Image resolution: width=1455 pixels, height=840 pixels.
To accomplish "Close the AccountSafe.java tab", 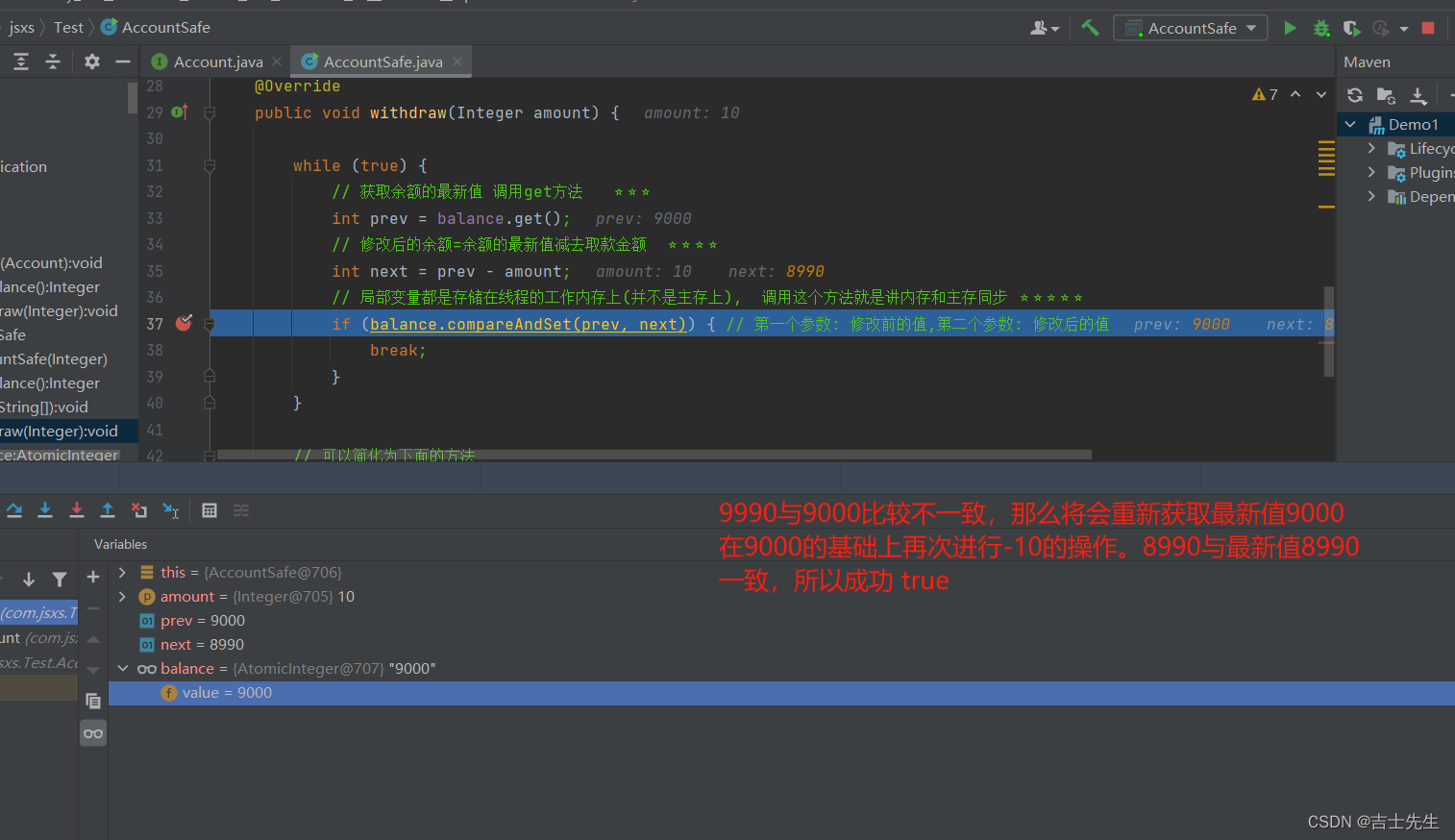I will [x=457, y=62].
